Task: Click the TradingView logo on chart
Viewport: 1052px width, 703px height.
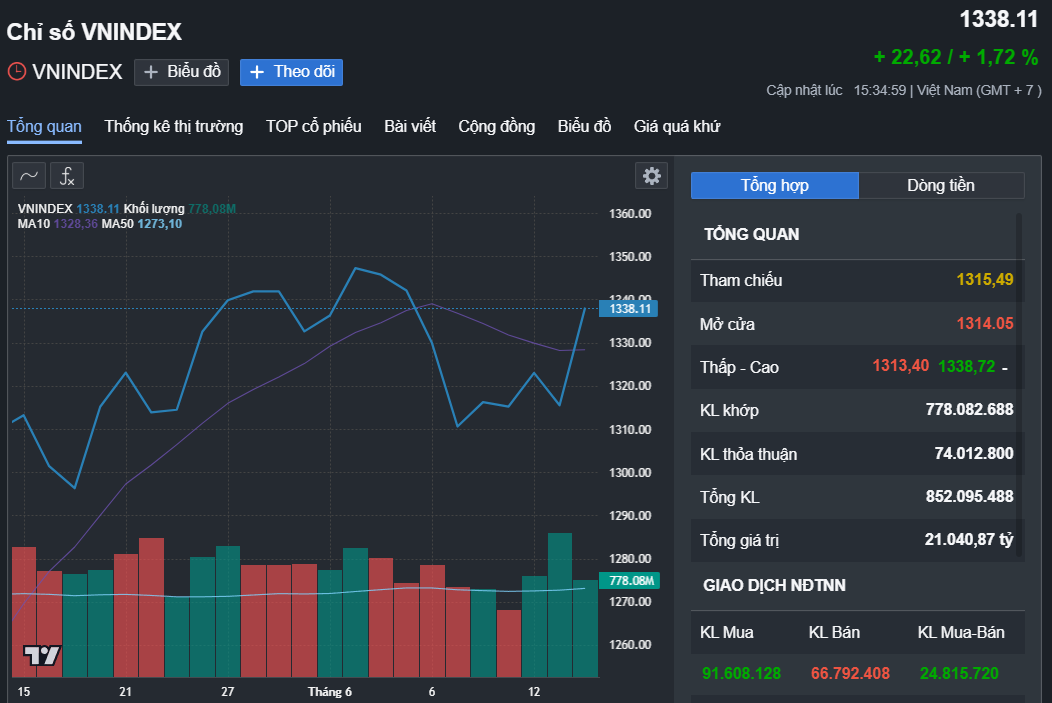Action: (42, 656)
